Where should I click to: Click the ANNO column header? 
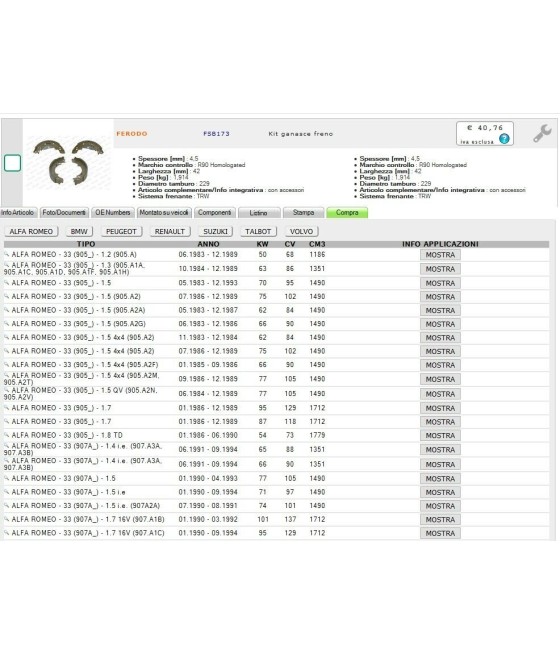(x=208, y=244)
